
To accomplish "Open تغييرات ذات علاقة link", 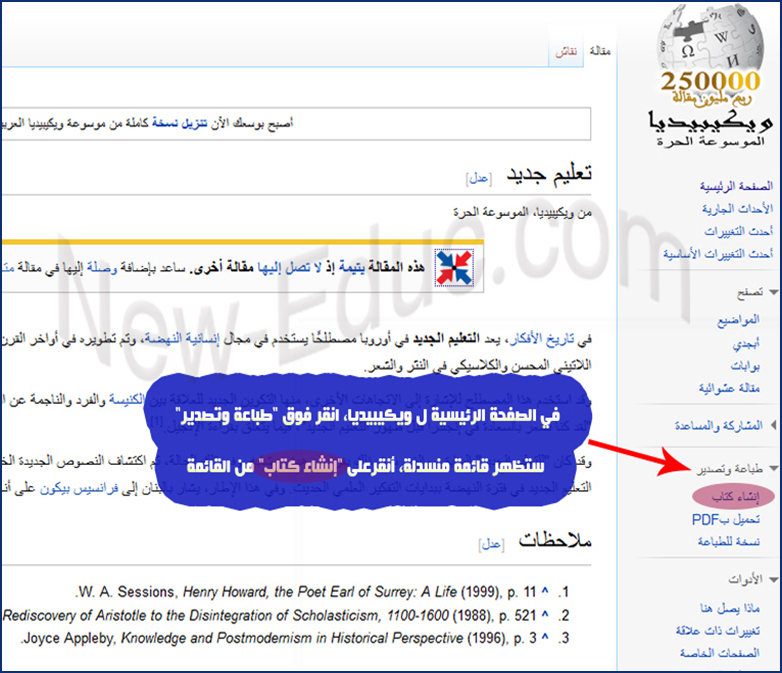I will click(718, 631).
